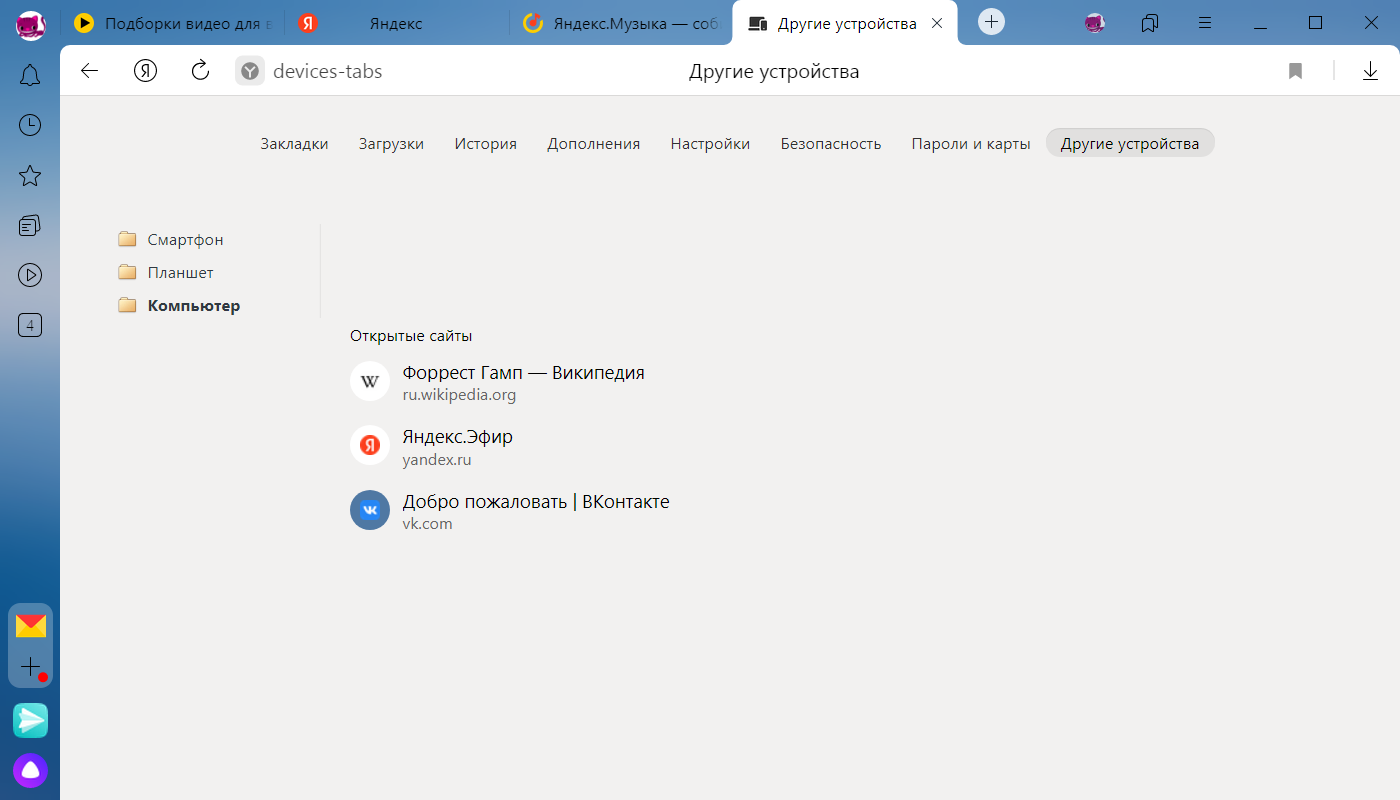Open the browser hamburger menu
1400x800 pixels.
[1206, 22]
